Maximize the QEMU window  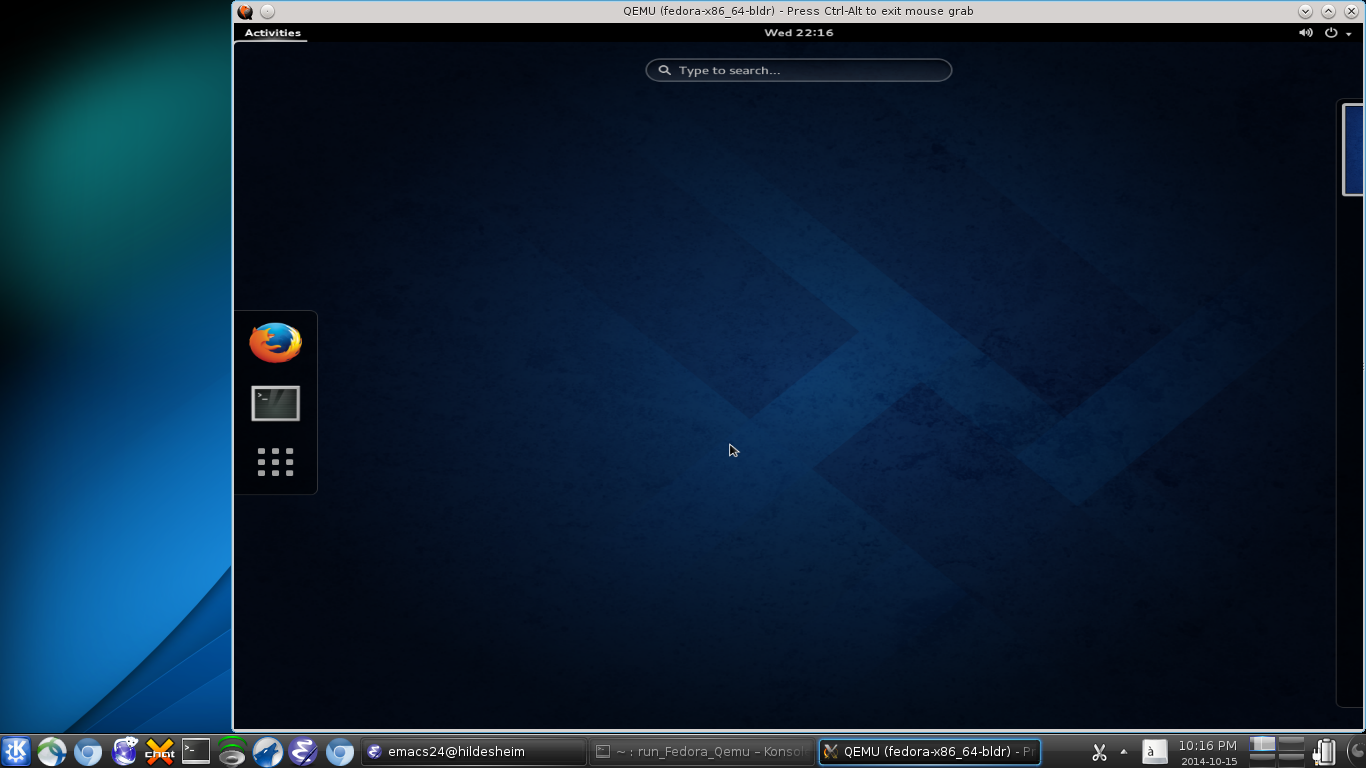[1328, 11]
